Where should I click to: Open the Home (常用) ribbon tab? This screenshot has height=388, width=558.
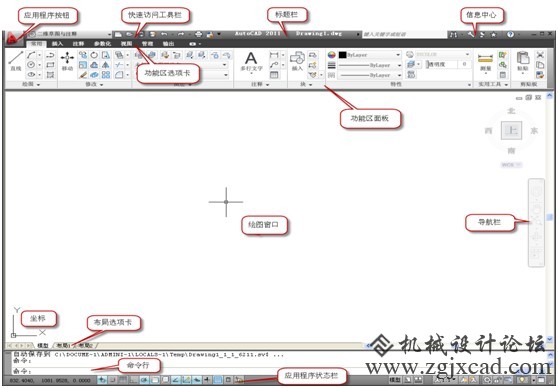click(x=36, y=44)
